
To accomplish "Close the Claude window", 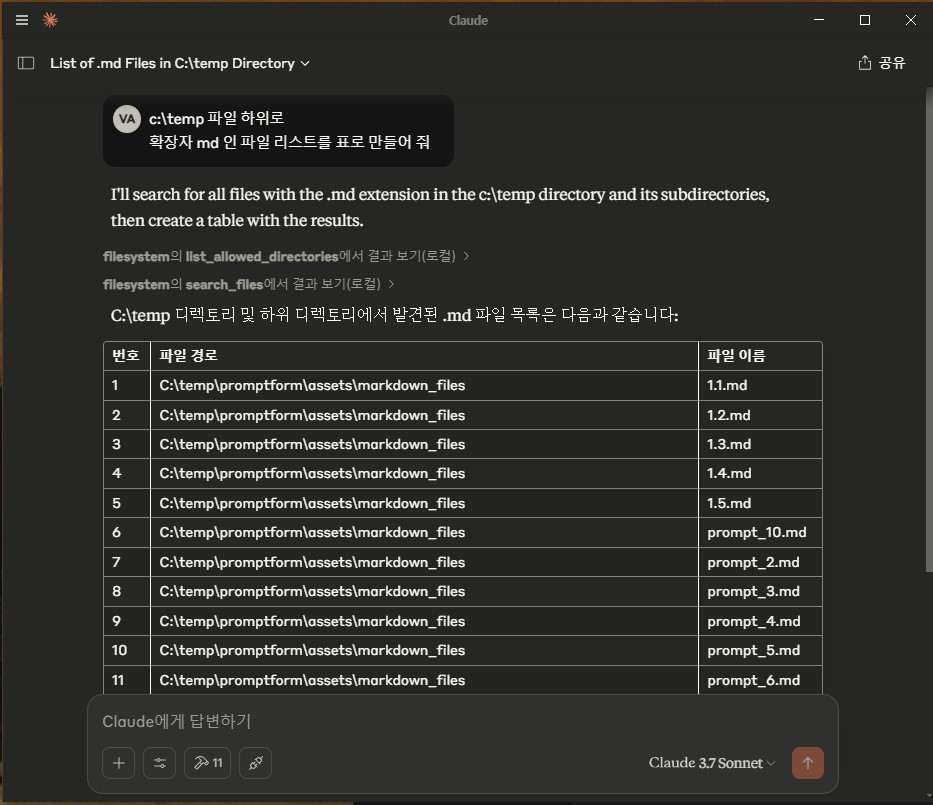I will coord(910,20).
